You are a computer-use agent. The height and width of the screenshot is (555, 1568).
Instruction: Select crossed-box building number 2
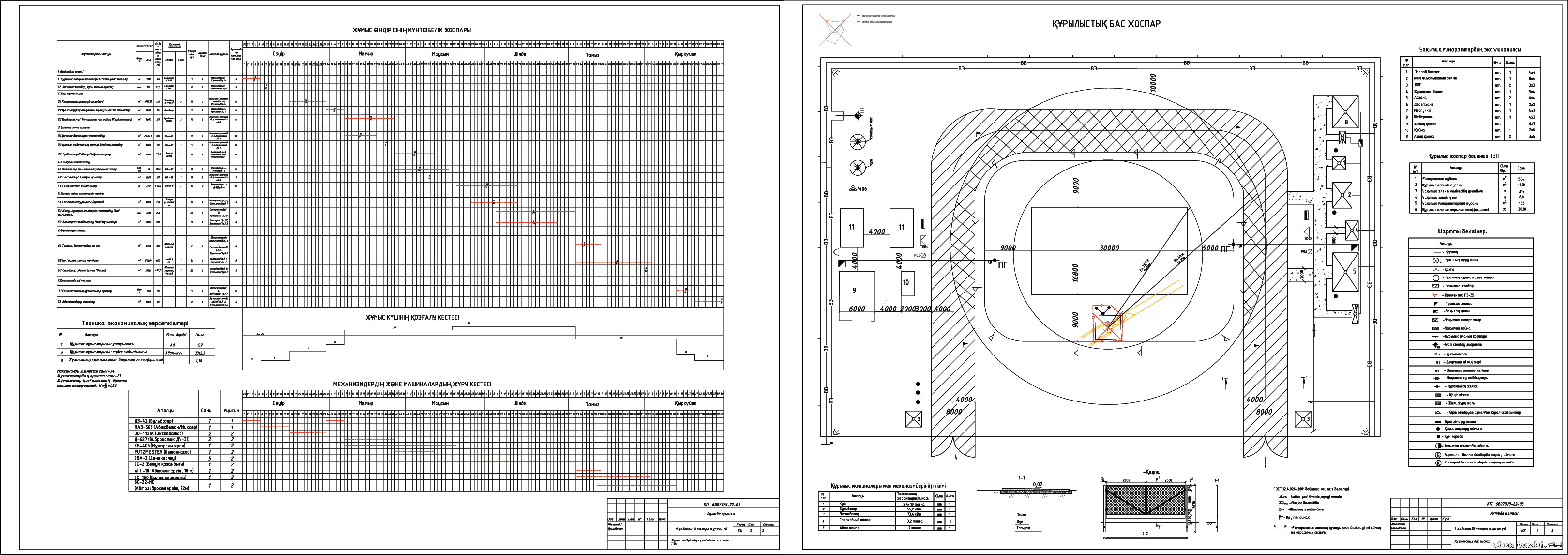(1342, 195)
